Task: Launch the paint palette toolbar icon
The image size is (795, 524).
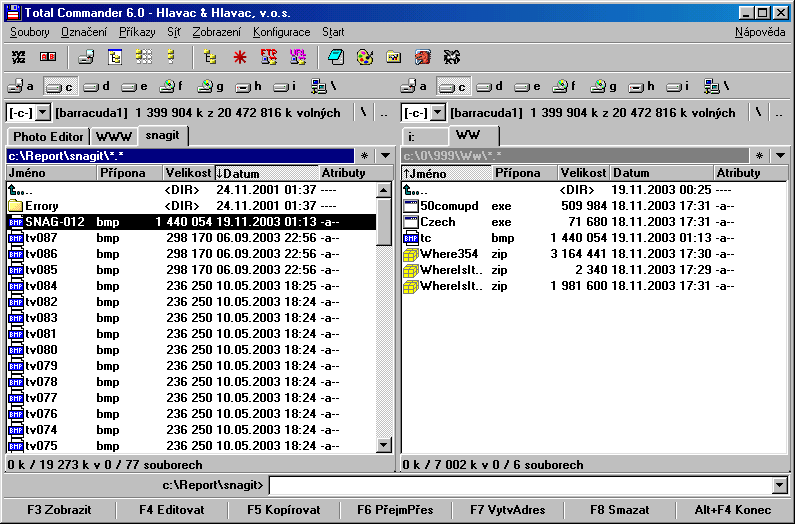Action: tap(365, 57)
